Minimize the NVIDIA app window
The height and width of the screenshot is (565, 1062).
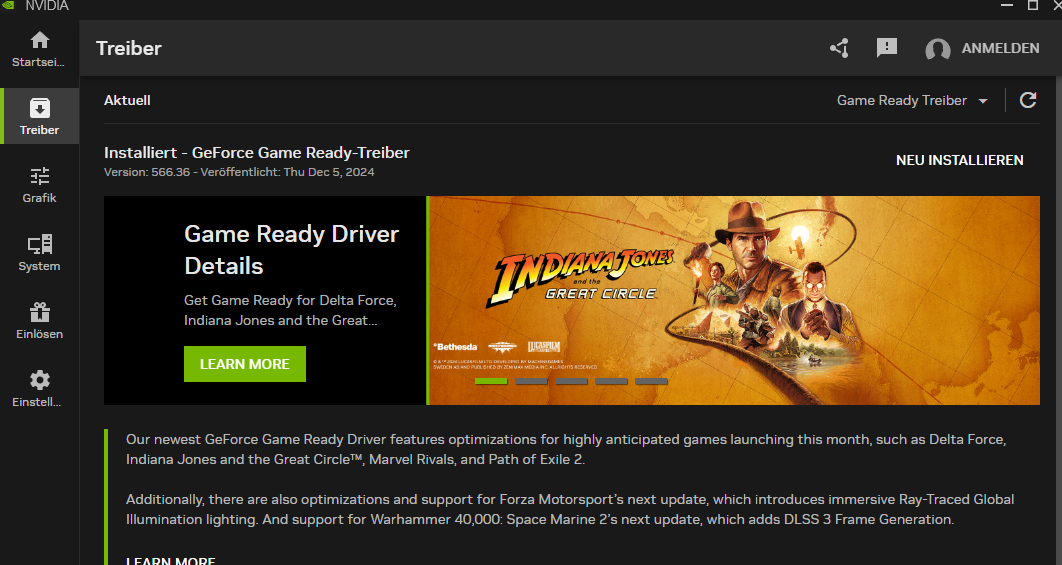point(1007,5)
